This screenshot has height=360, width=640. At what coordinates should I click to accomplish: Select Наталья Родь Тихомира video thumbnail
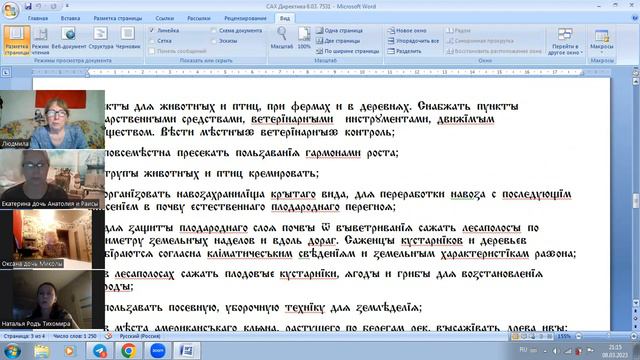click(x=52, y=299)
